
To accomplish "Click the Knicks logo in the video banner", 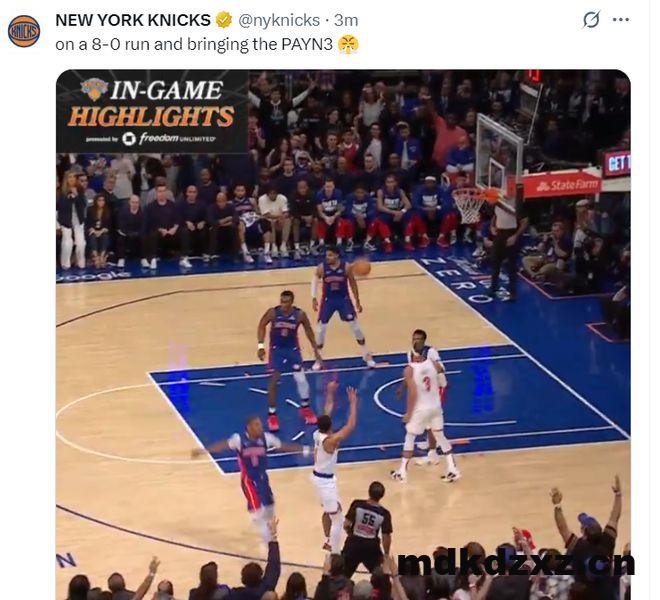I will 94,89.
